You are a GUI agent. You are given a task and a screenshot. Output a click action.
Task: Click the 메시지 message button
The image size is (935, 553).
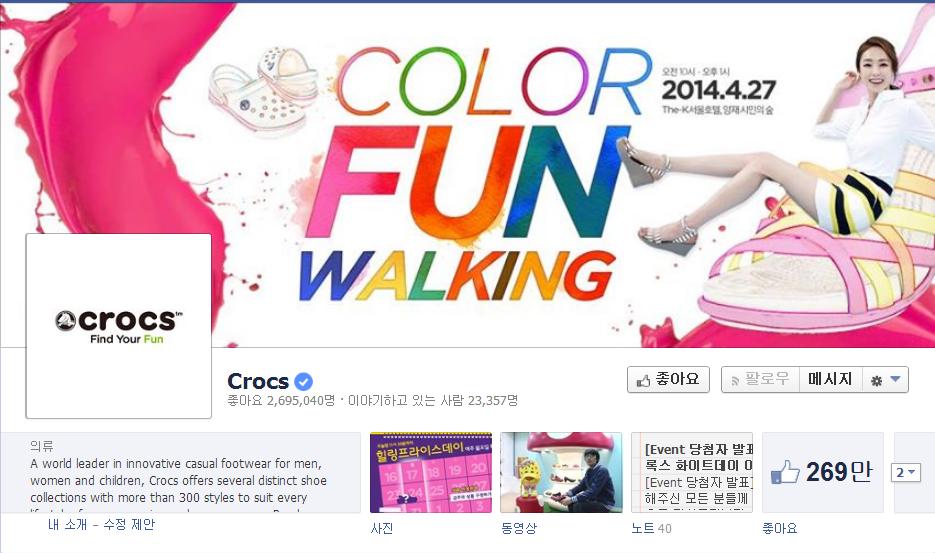click(830, 379)
